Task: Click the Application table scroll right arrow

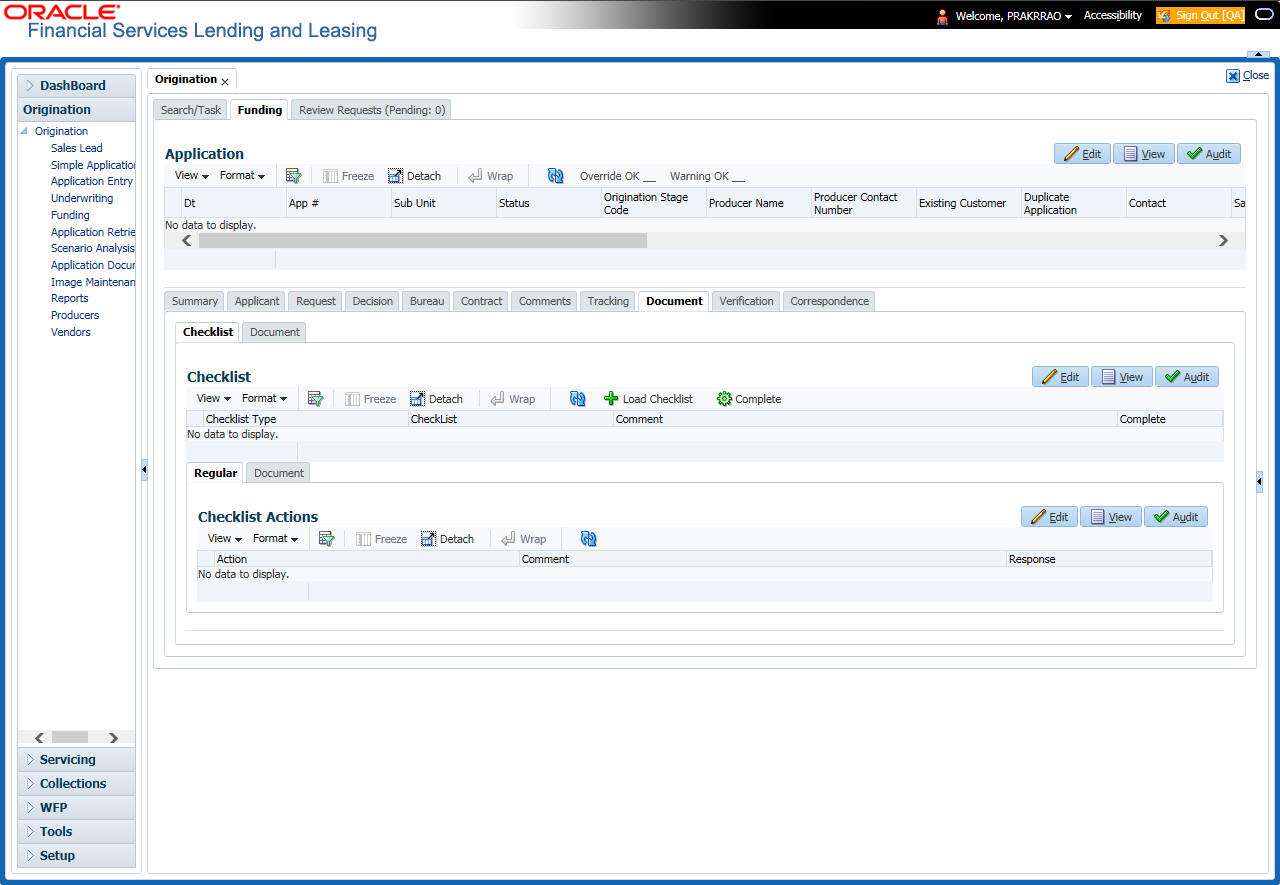Action: pyautogui.click(x=1223, y=241)
